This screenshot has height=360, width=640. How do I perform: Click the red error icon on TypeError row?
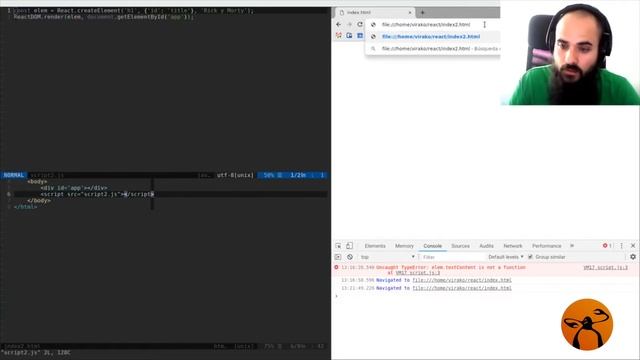point(336,267)
